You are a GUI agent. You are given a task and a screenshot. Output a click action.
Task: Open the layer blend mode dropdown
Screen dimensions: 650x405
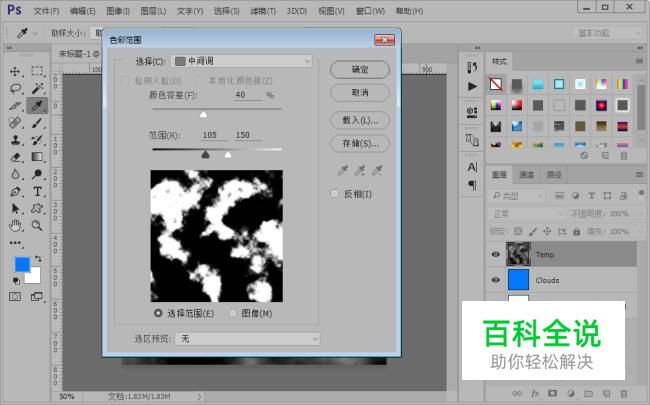click(x=526, y=213)
